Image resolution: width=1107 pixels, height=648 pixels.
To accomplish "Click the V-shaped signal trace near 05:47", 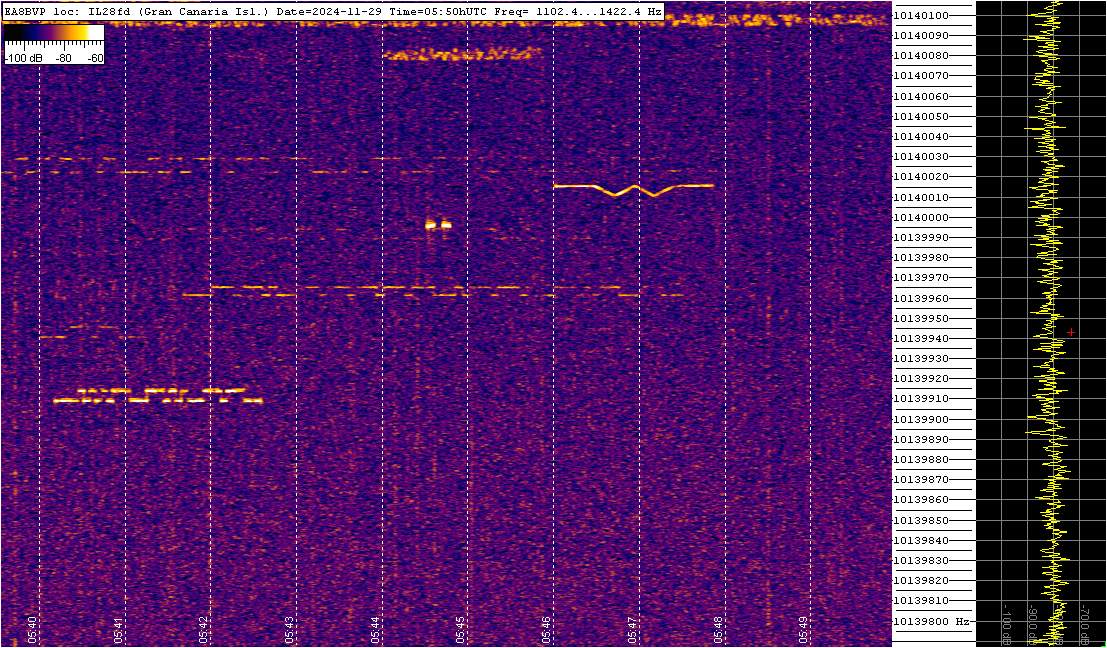I will 634,189.
